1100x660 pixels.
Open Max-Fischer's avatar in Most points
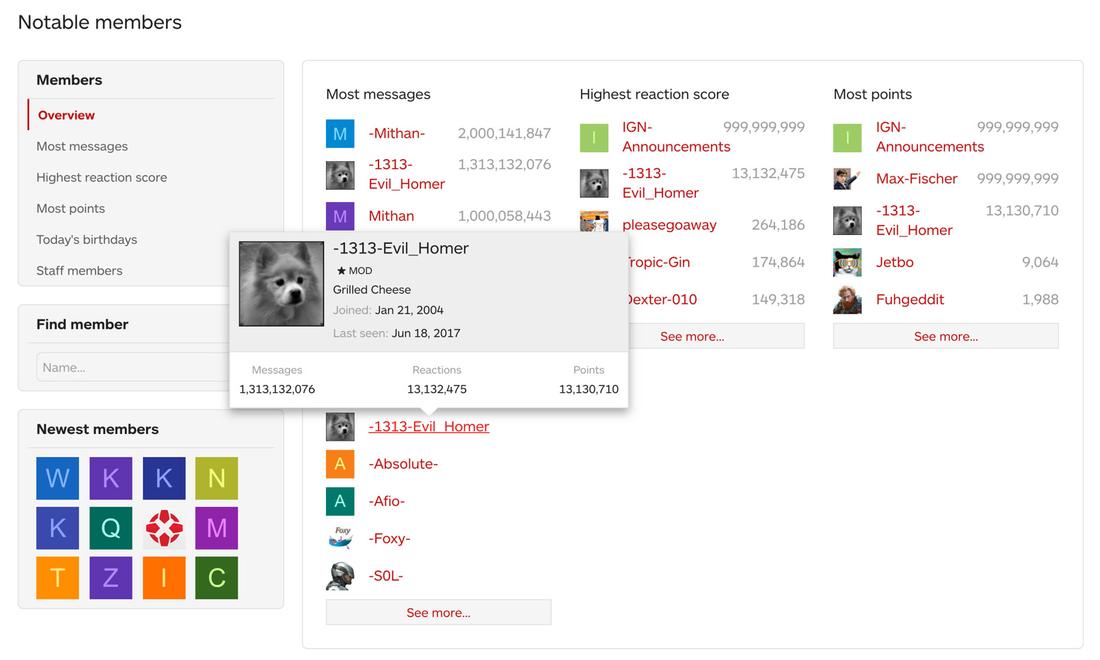click(x=847, y=179)
